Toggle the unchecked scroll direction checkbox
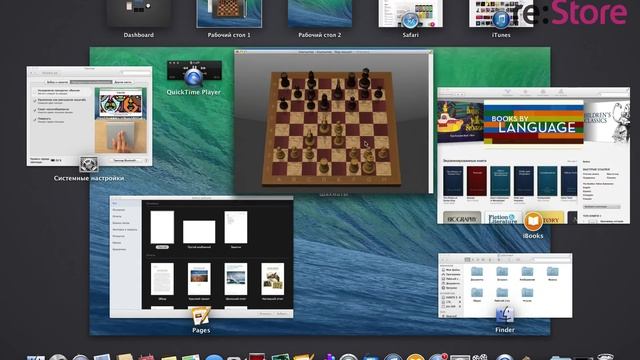Image resolution: width=640 pixels, height=360 pixels. point(35,92)
